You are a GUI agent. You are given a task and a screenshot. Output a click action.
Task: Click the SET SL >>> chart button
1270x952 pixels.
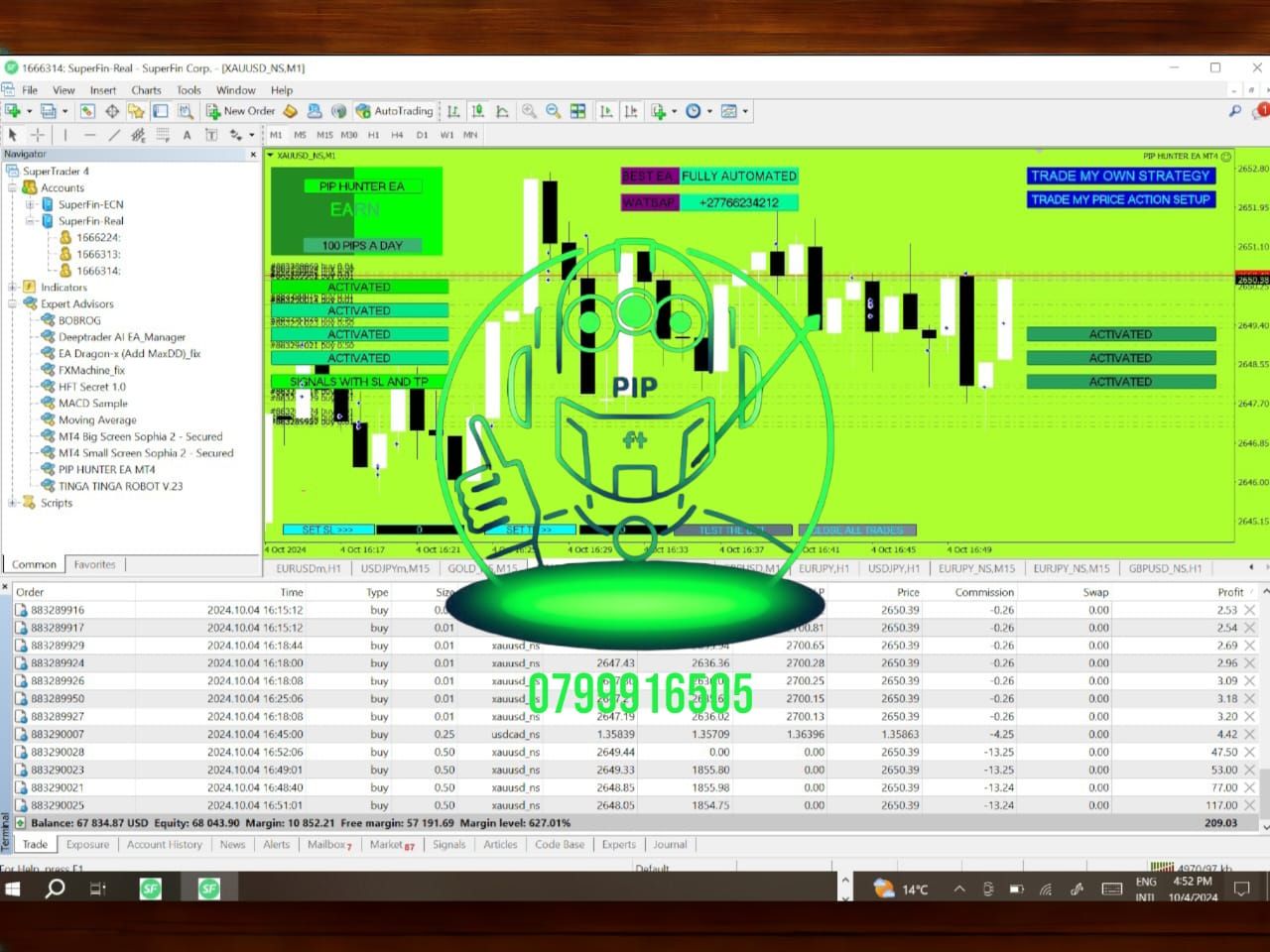click(327, 530)
